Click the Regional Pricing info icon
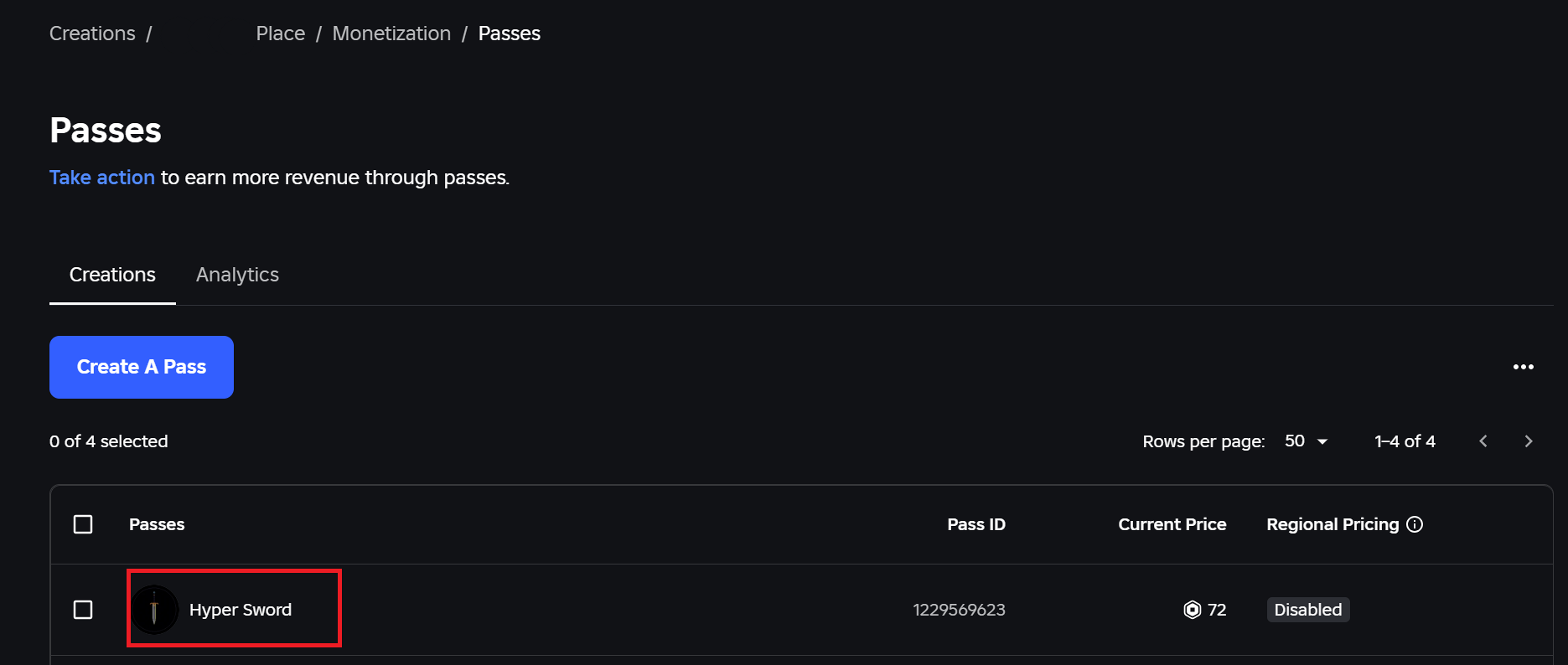The image size is (1568, 665). 1415,524
